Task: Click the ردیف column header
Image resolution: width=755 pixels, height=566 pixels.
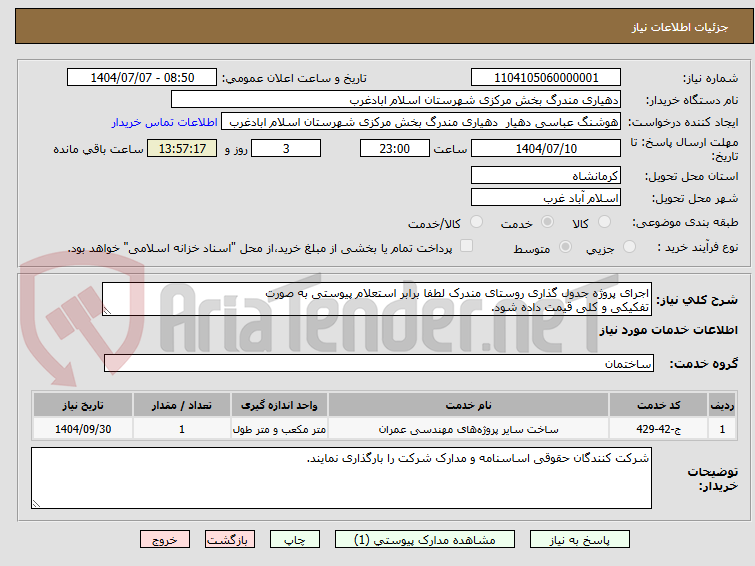Action: pyautogui.click(x=722, y=405)
